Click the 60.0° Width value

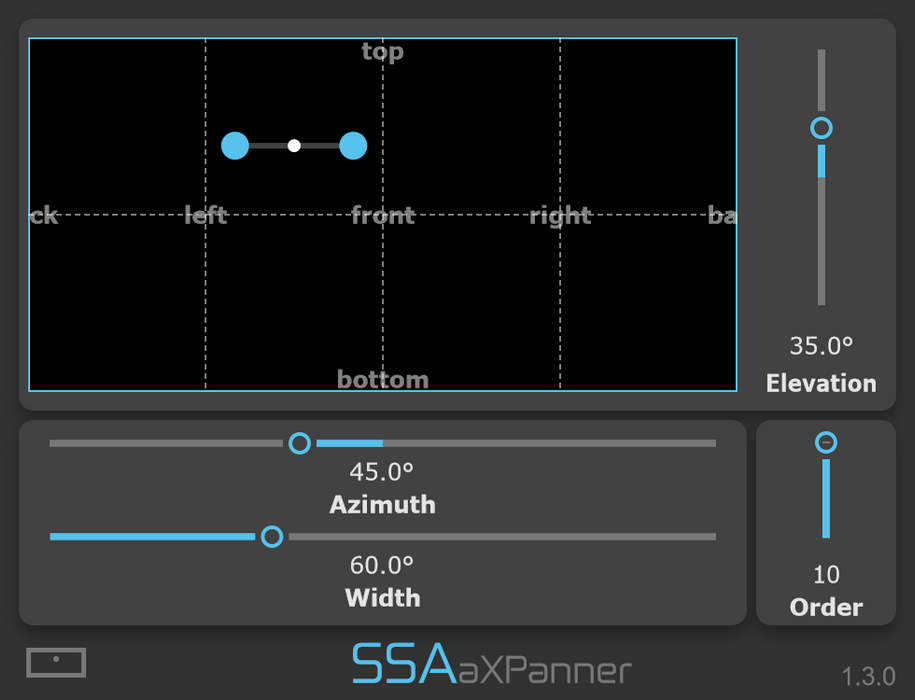point(382,565)
